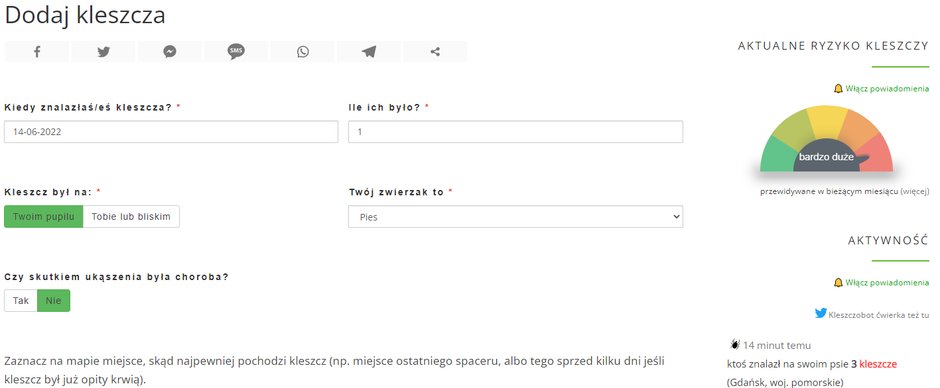
Task: Click the 'Ile ich było?' number field
Action: (x=516, y=132)
